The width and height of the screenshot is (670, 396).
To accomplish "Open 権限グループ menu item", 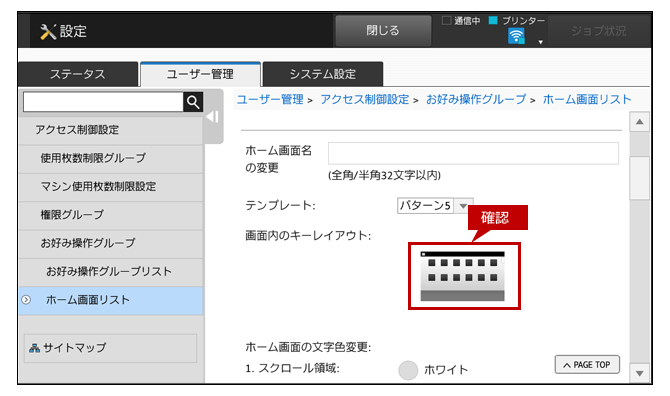I will (111, 215).
